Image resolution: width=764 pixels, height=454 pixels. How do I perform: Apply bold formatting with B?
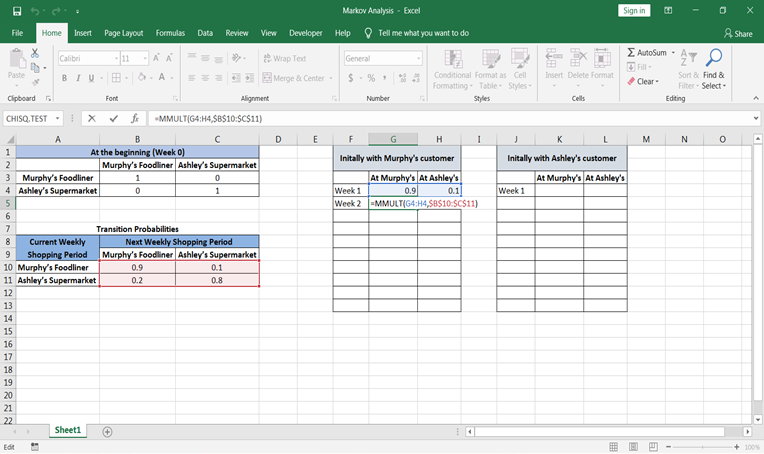tap(64, 78)
